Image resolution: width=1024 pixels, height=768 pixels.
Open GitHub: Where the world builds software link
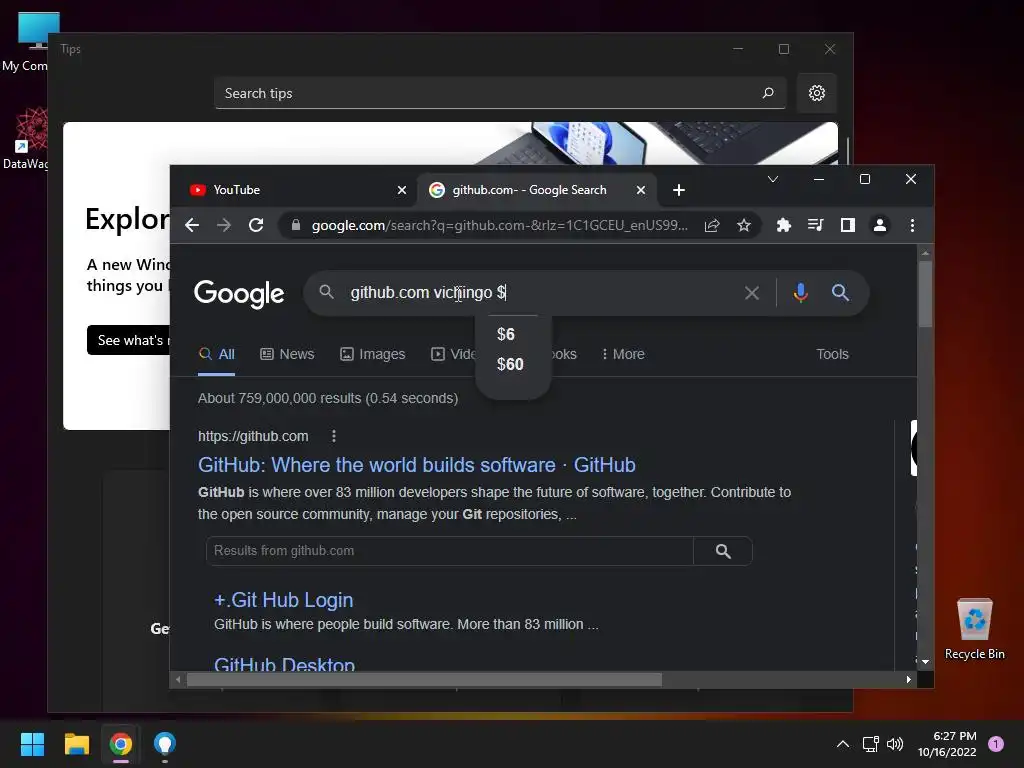pyautogui.click(x=417, y=465)
